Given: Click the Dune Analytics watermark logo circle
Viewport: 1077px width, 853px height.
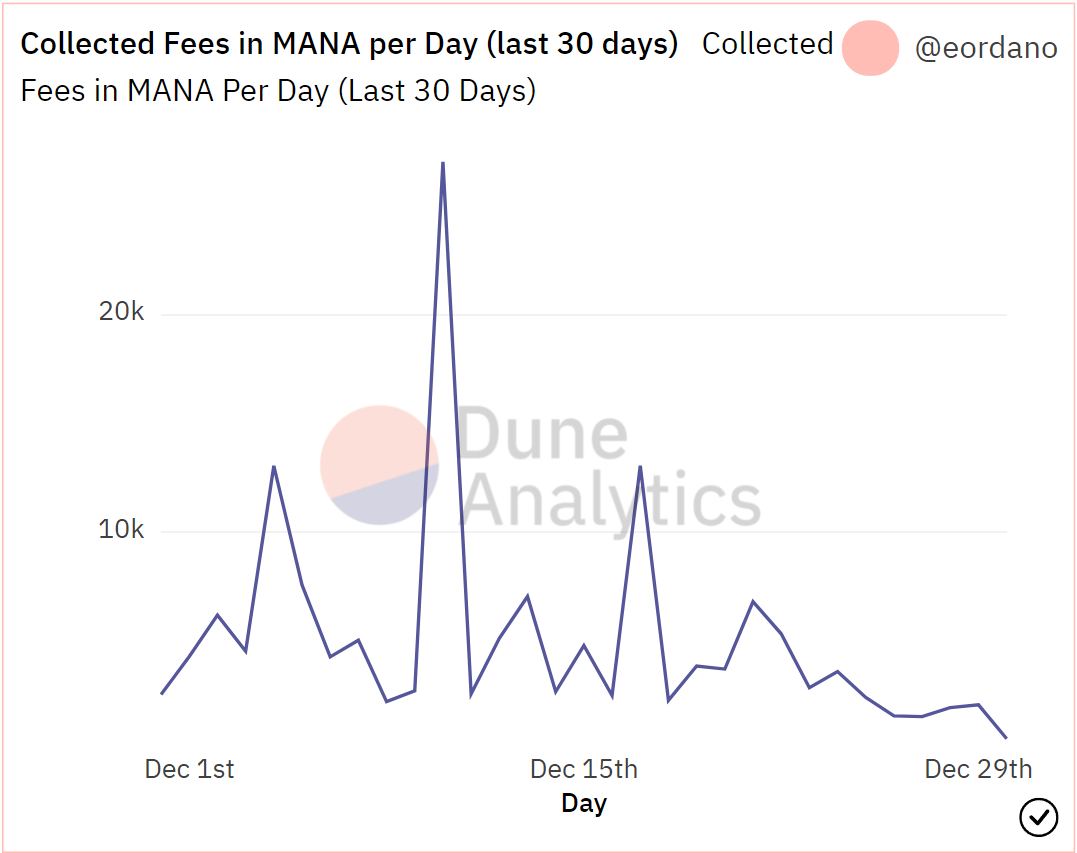Looking at the screenshot, I should click(x=379, y=465).
